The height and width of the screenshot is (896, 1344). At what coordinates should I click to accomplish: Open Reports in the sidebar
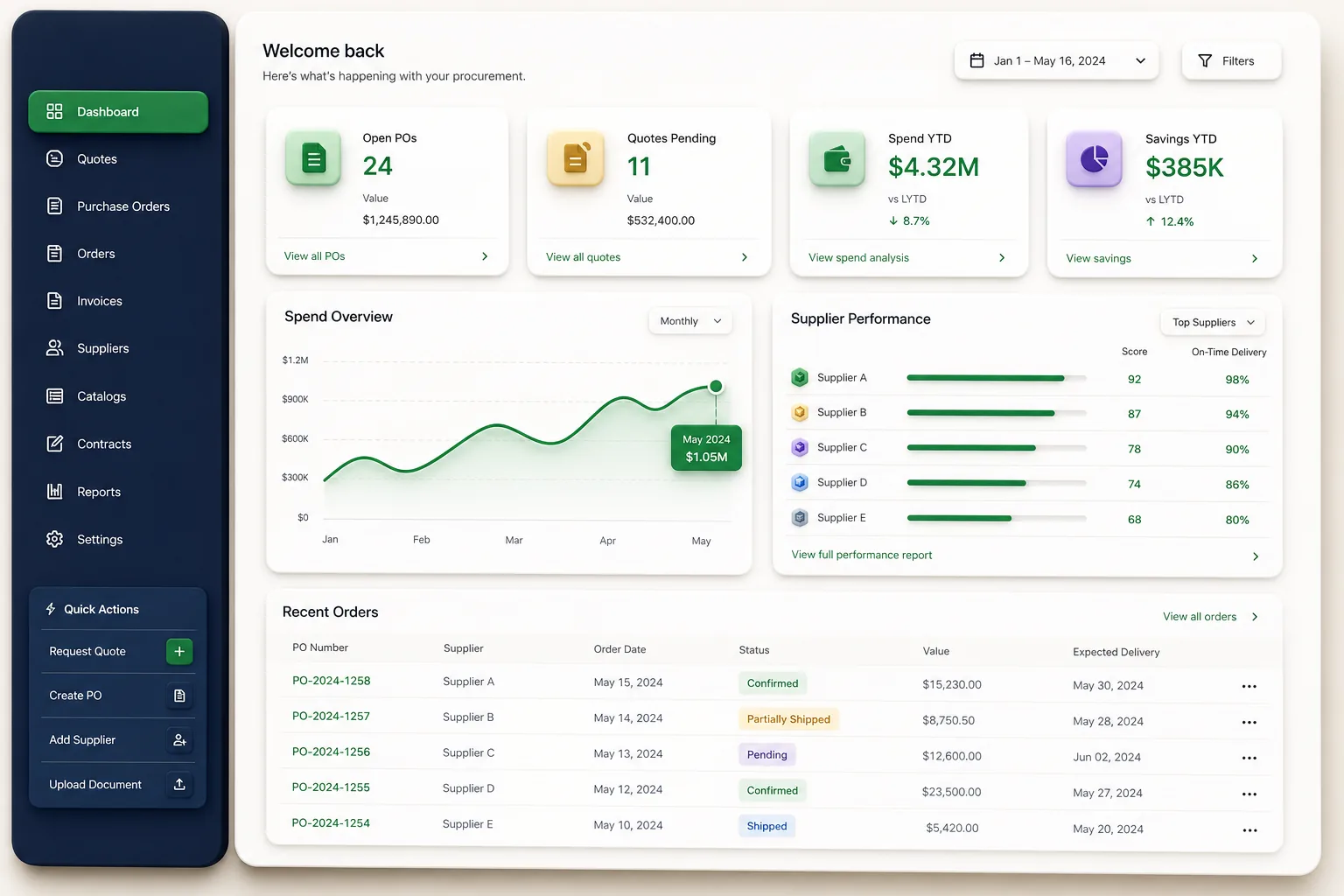[x=118, y=491]
